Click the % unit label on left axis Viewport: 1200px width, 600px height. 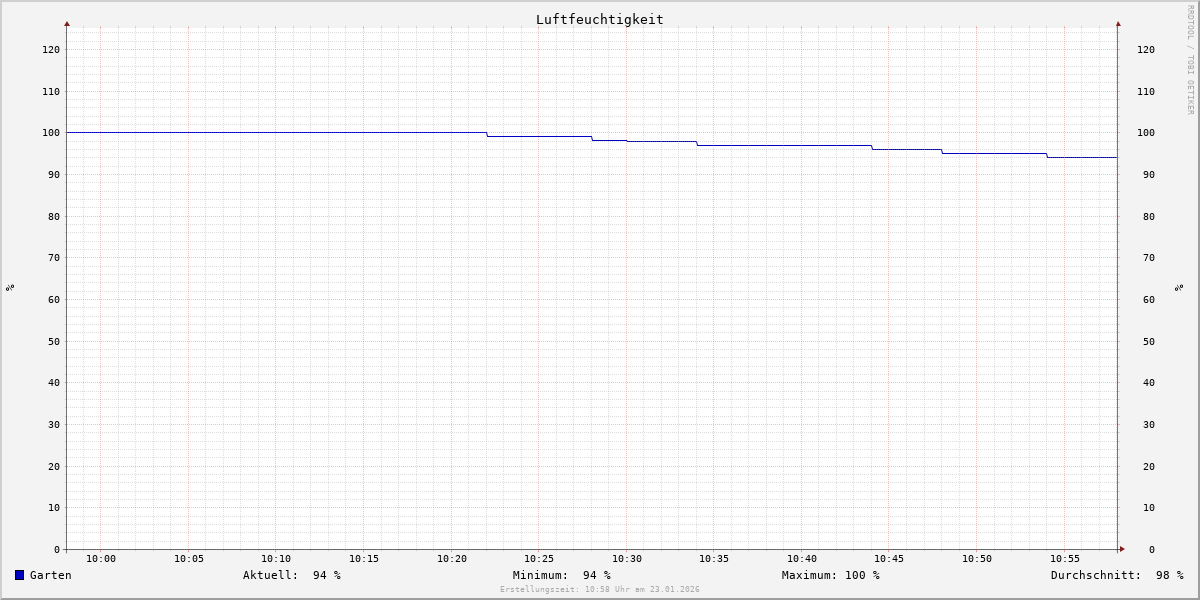point(10,288)
